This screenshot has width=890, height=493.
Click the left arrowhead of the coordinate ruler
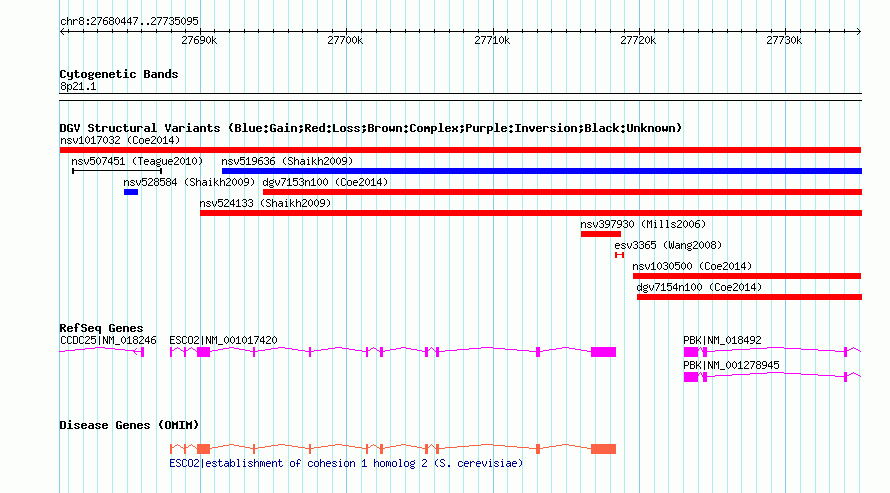click(x=62, y=32)
